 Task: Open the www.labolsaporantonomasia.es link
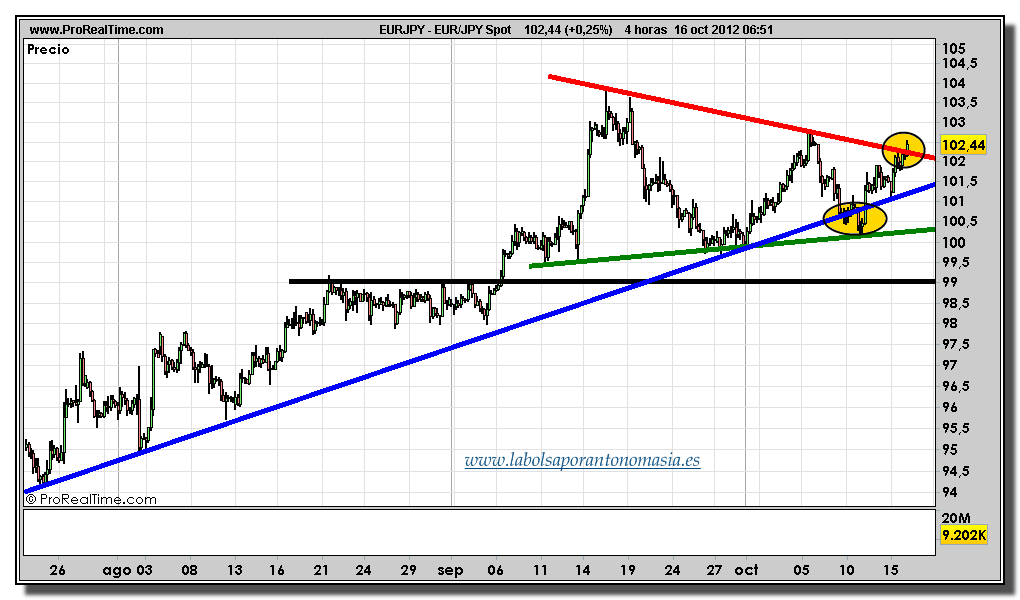tap(582, 461)
